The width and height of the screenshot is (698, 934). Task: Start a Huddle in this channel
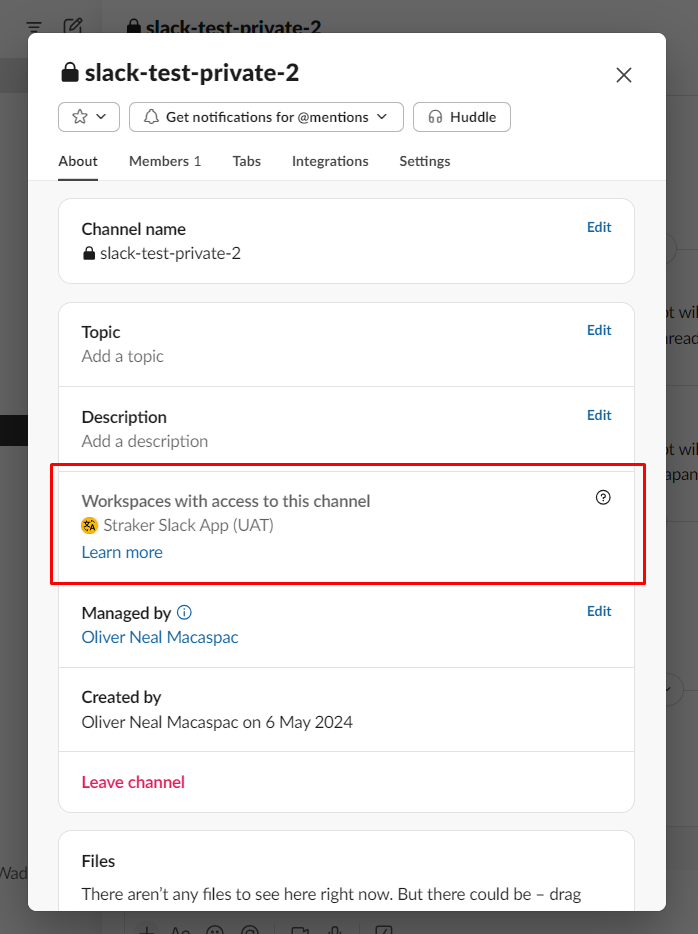tap(462, 117)
